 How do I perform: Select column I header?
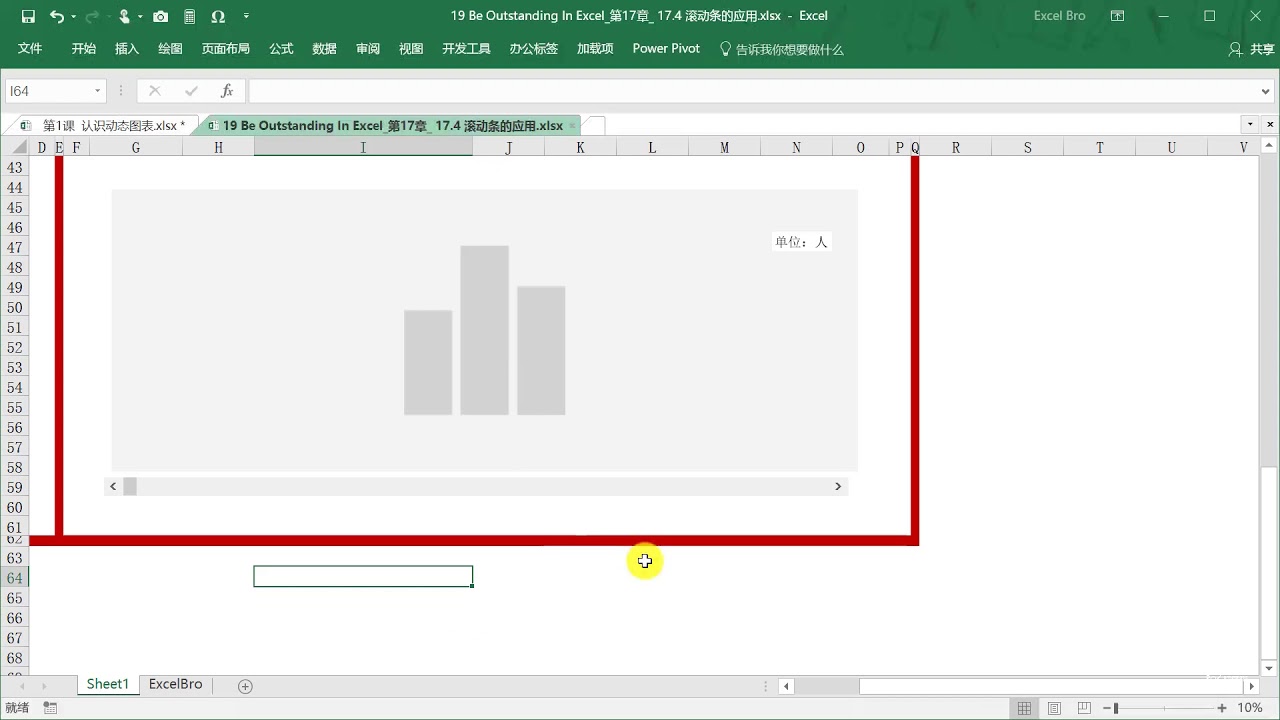[363, 147]
